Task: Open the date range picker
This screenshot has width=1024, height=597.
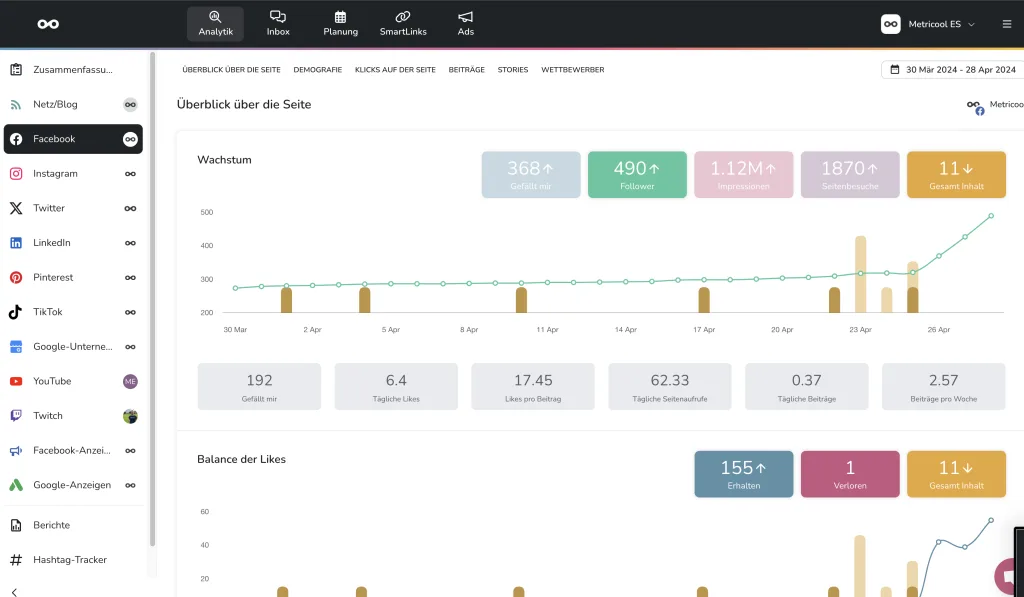Action: click(951, 70)
